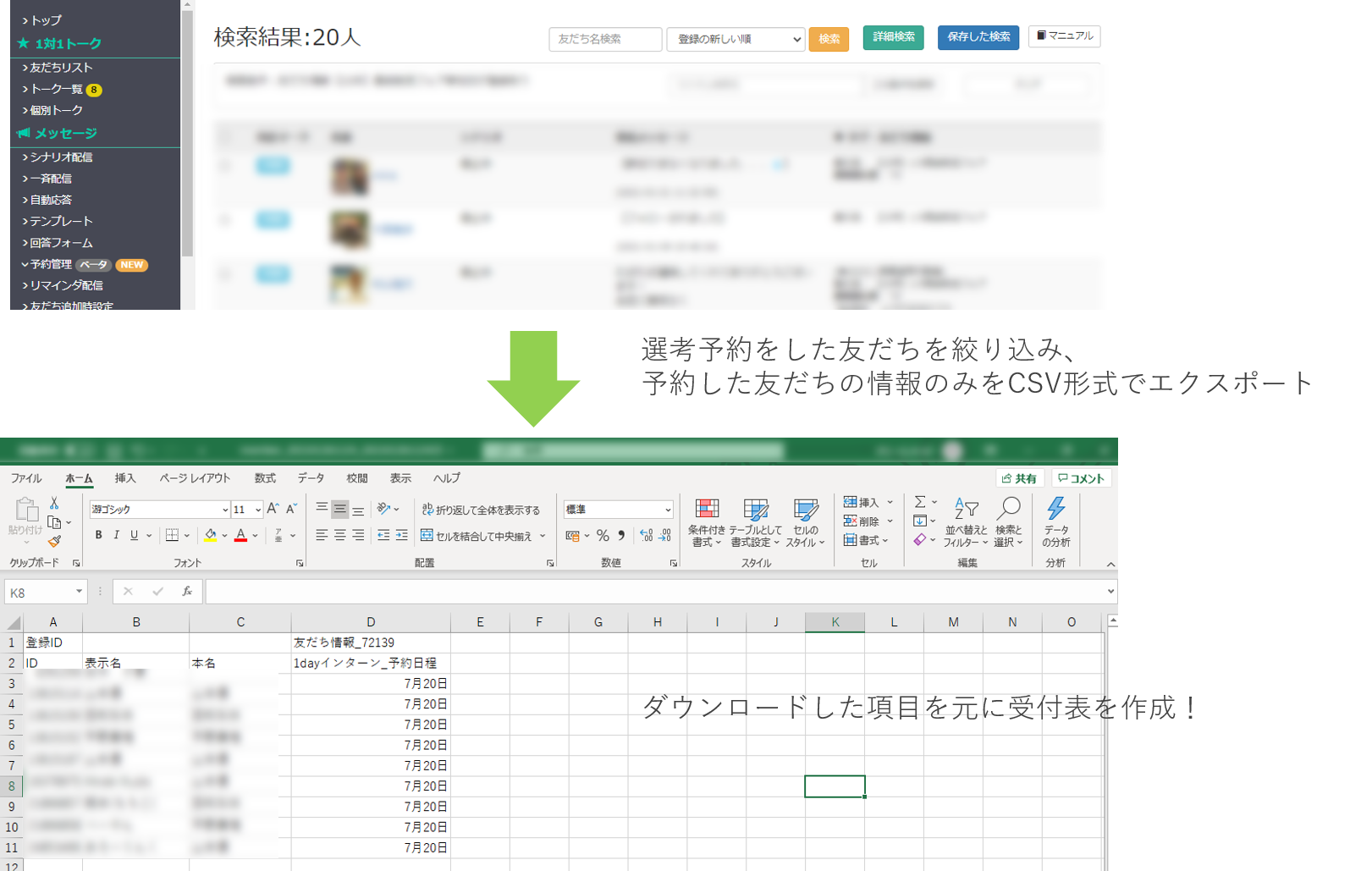Image resolution: width=1372 pixels, height=871 pixels.
Task: Open Format as Table (テーブルとして書式設定)
Action: 755,522
